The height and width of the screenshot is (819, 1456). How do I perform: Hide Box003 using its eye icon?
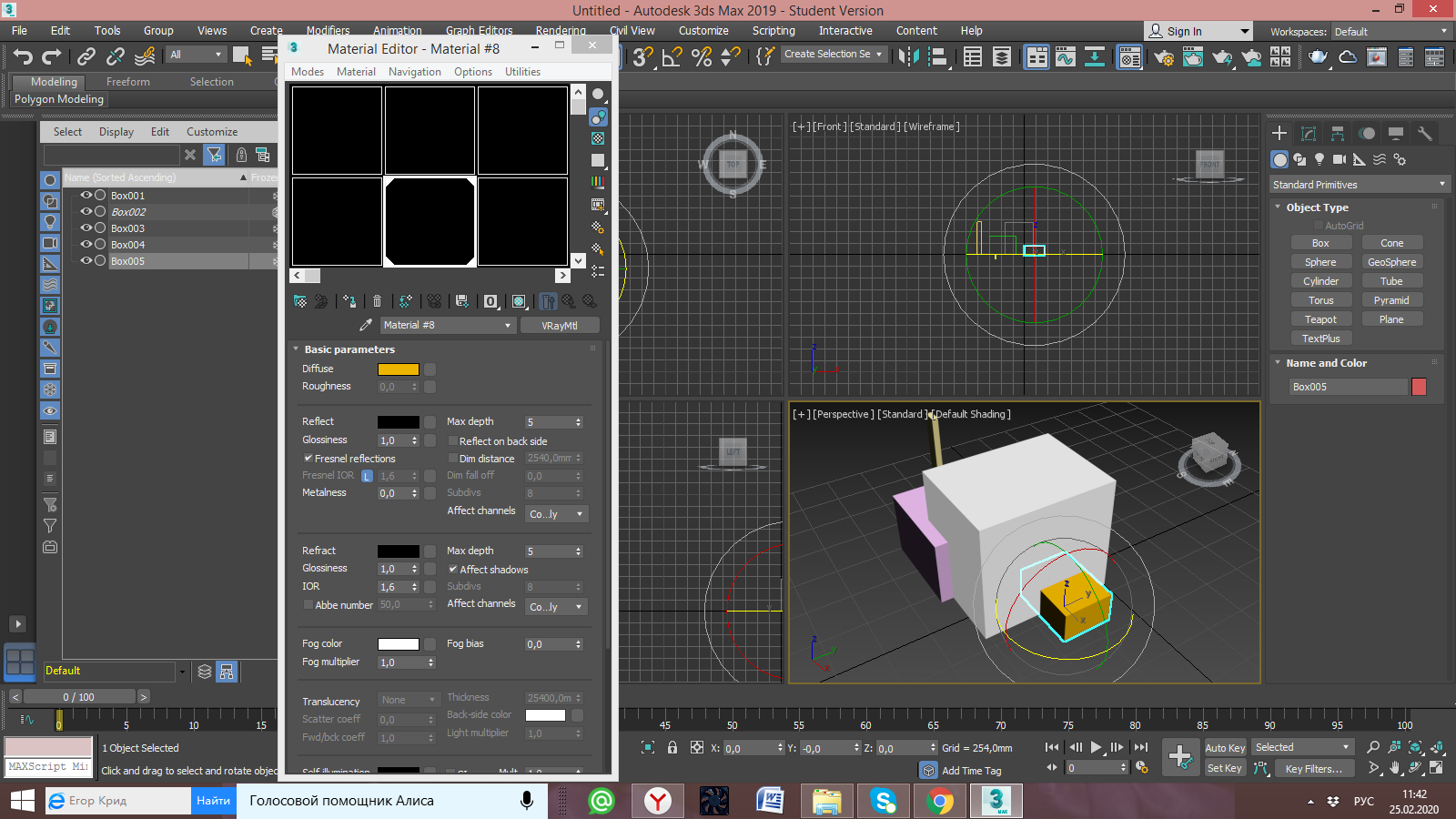86,227
